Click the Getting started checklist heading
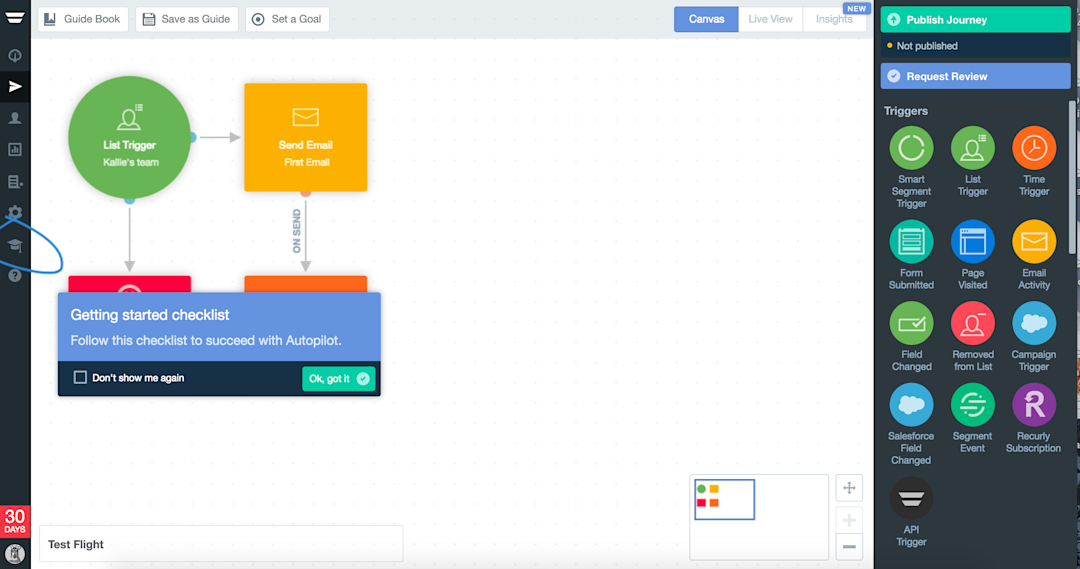 (149, 315)
